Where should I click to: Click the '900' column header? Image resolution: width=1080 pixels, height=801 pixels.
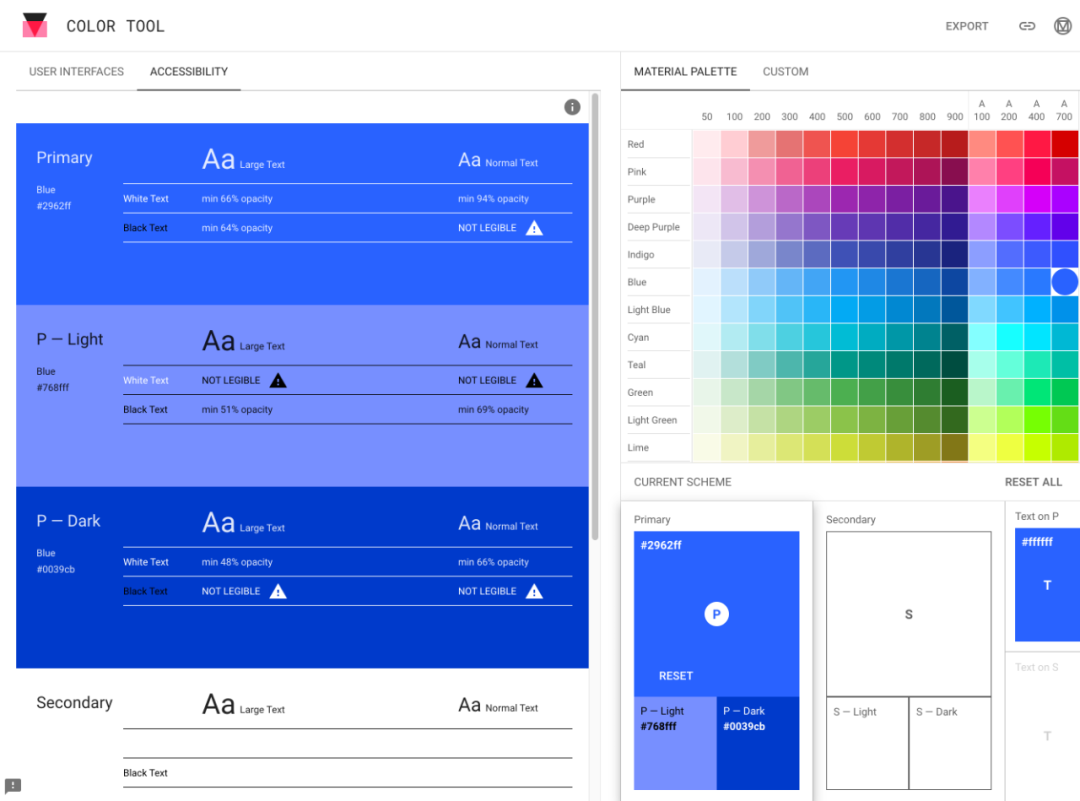tap(955, 116)
